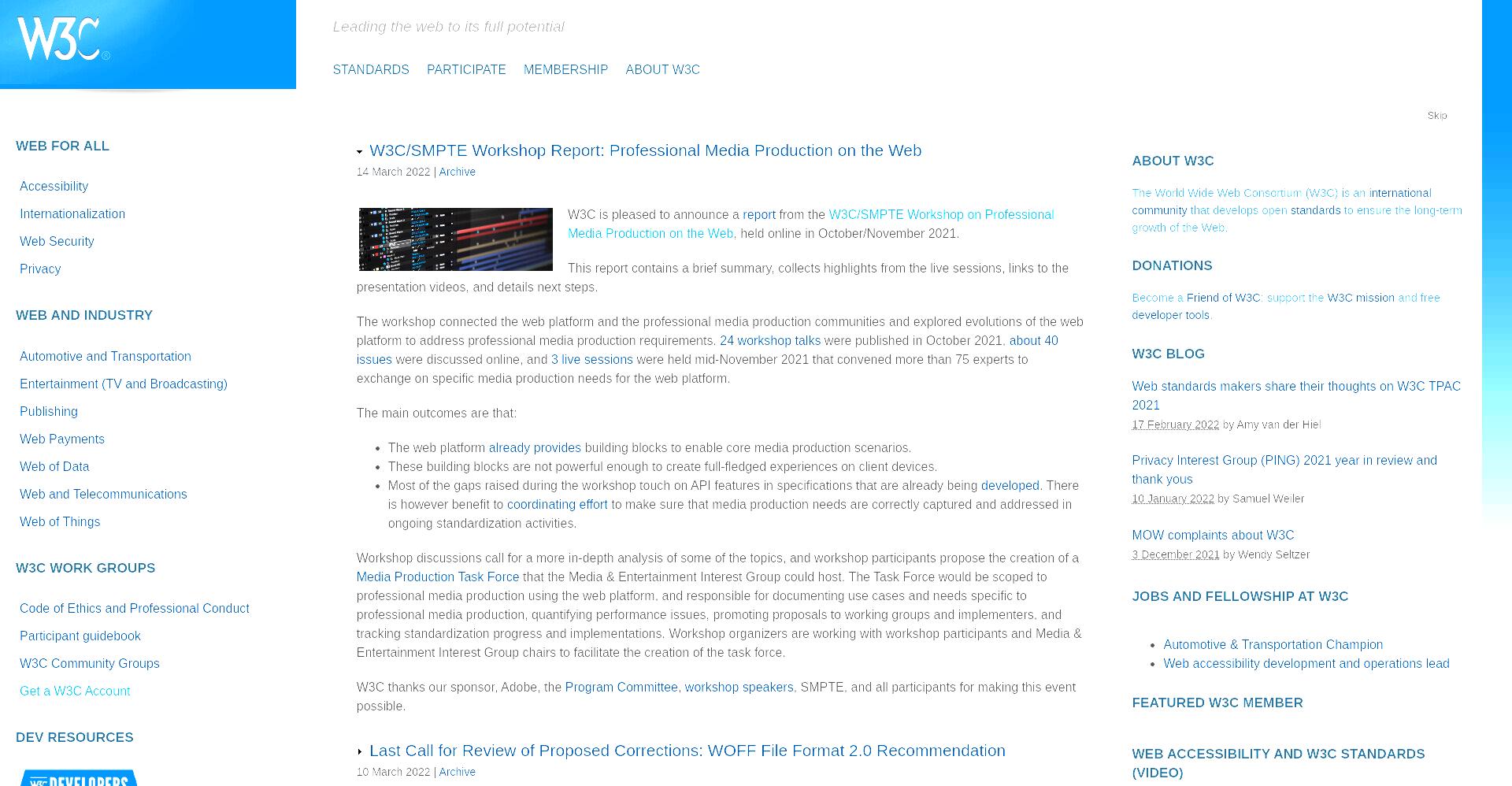Open the workshop speakers link
The image size is (1512, 786).
coord(739,687)
